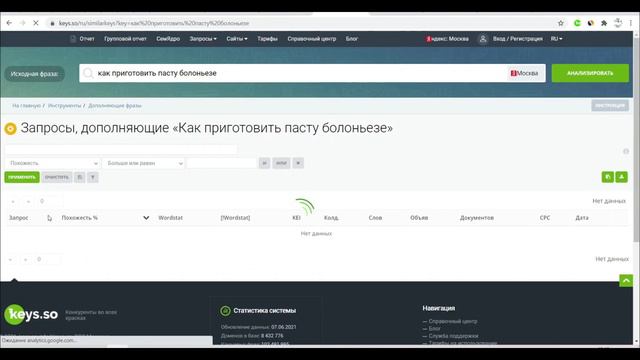The width and height of the screenshot is (640, 360).
Task: Open the green C browser extension
Action: point(577,23)
